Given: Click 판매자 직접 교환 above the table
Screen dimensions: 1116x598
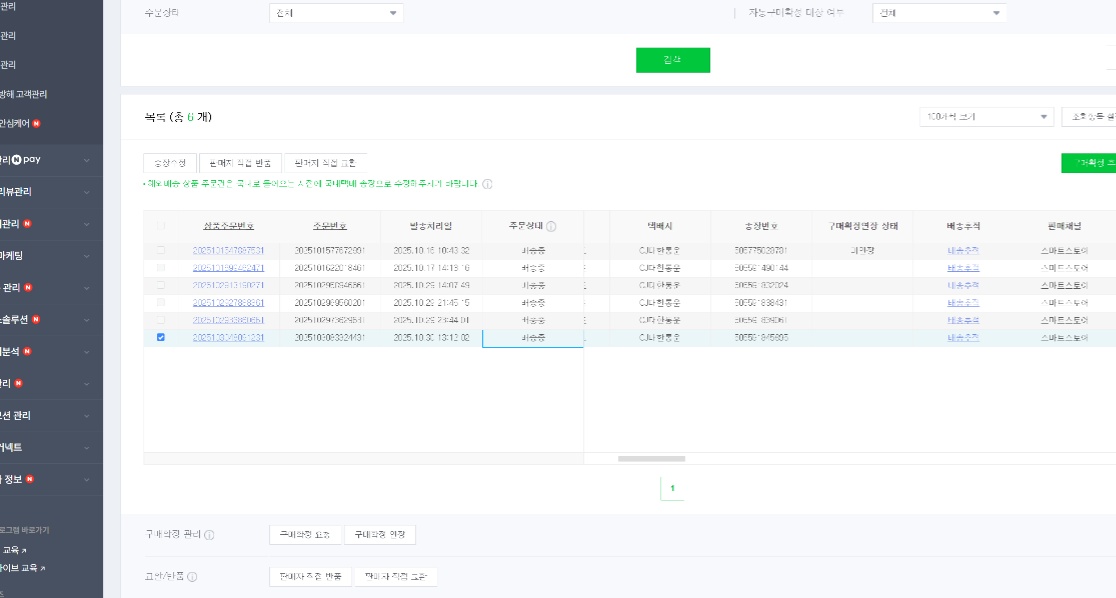Looking at the screenshot, I should 325,163.
